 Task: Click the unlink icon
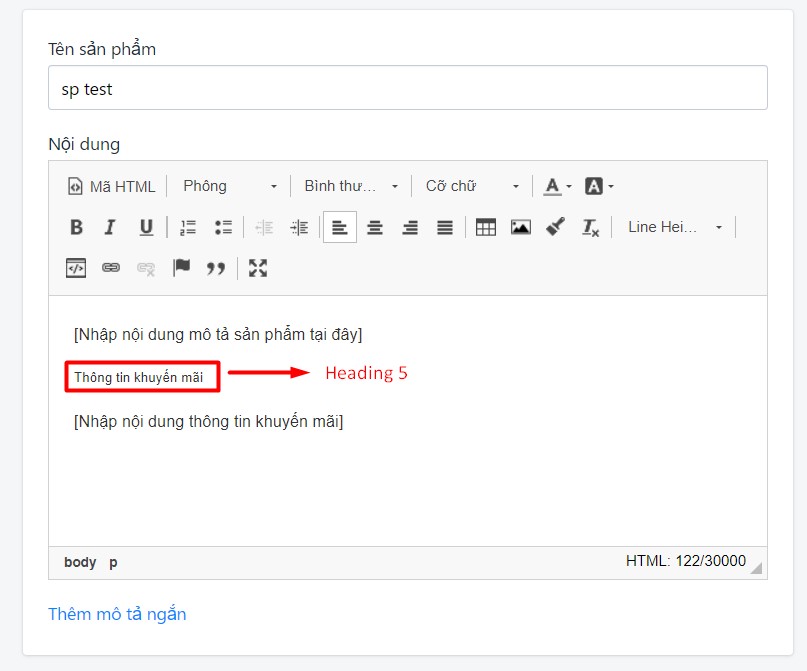point(146,268)
